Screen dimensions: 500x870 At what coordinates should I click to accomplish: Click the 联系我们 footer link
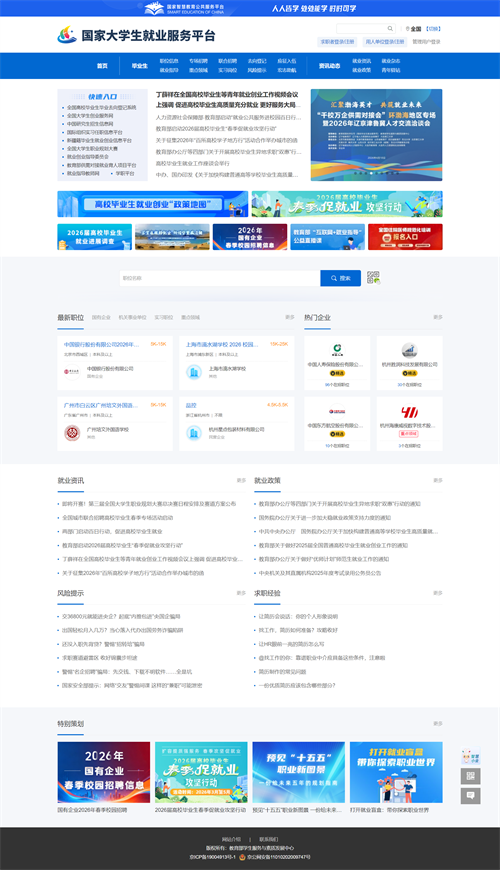tap(269, 839)
